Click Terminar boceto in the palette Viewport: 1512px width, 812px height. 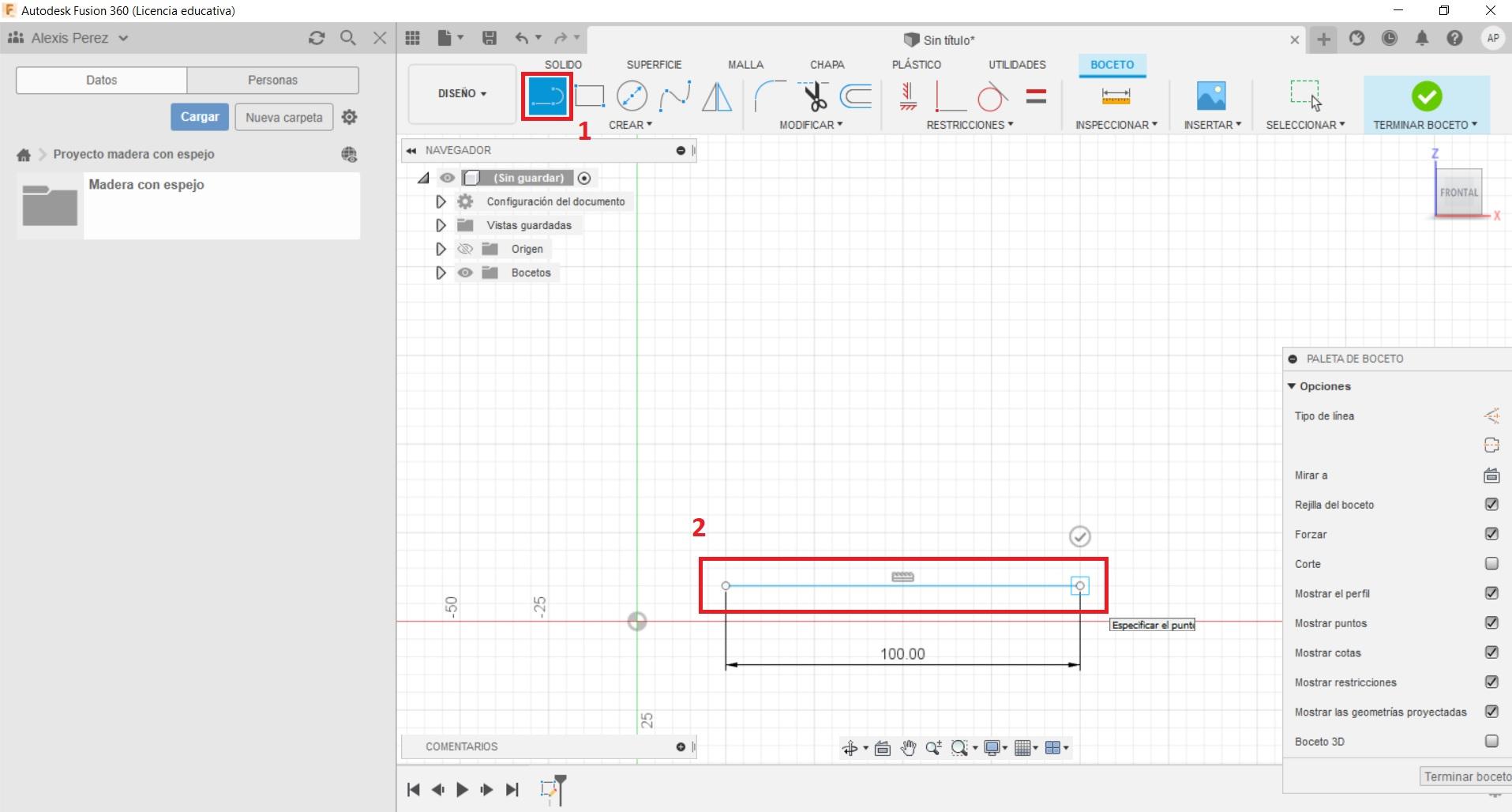click(1466, 776)
